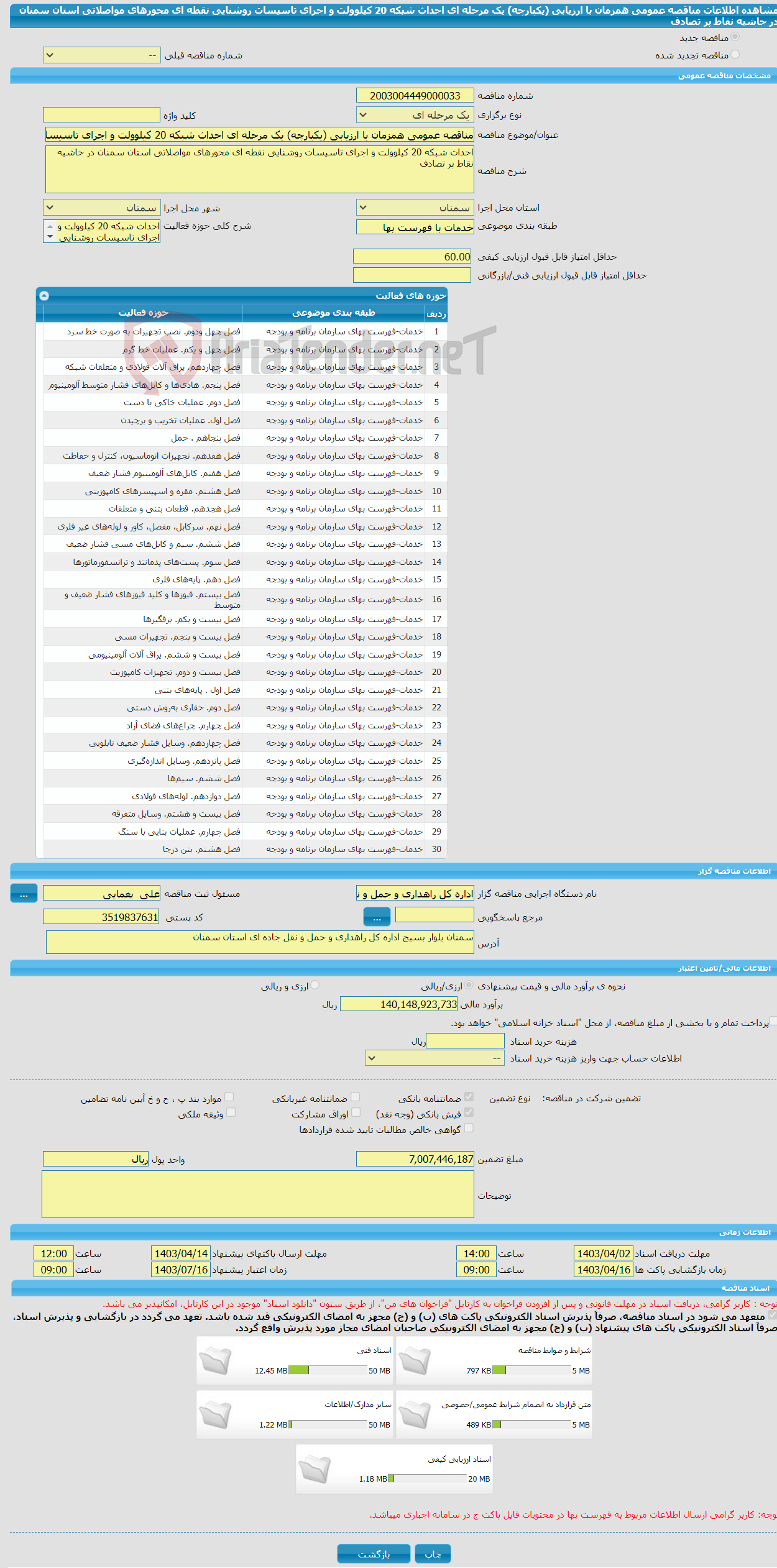Click the address field of tender holder
This screenshot has height=1568, width=777.
coord(260,942)
